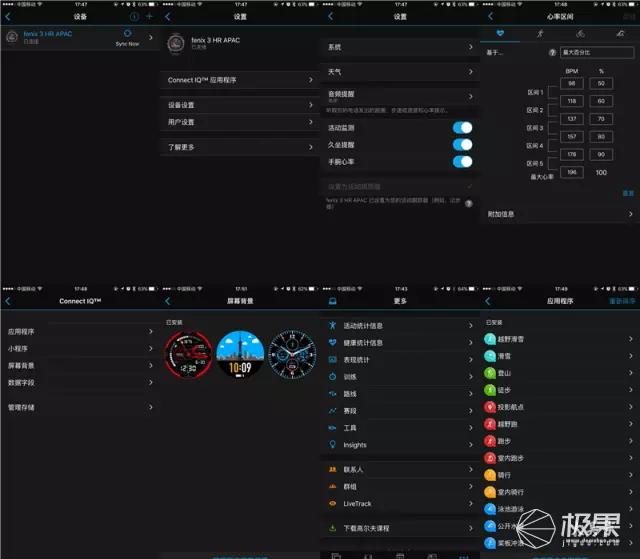The height and width of the screenshot is (559, 640).
Task: Tap help icon beside 基于 label
Action: point(552,52)
